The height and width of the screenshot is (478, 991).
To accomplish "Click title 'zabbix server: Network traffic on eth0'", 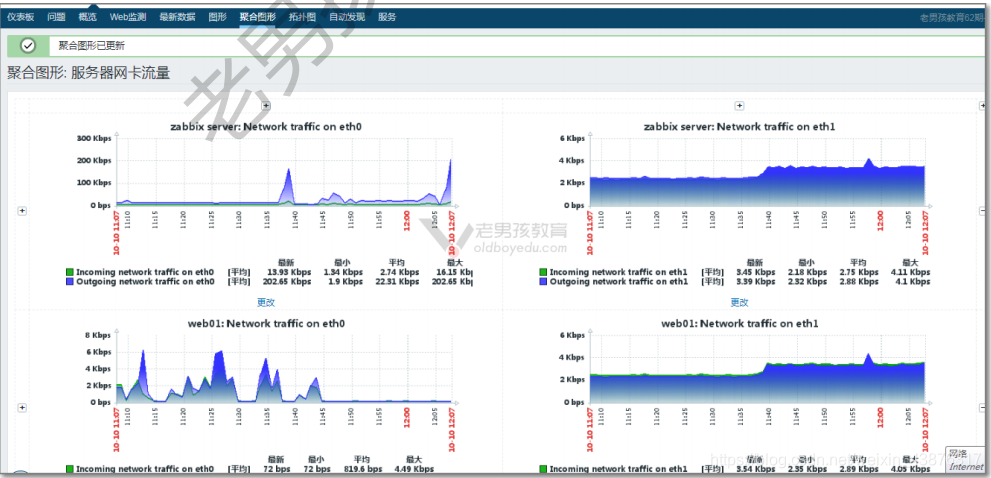I will [x=266, y=126].
